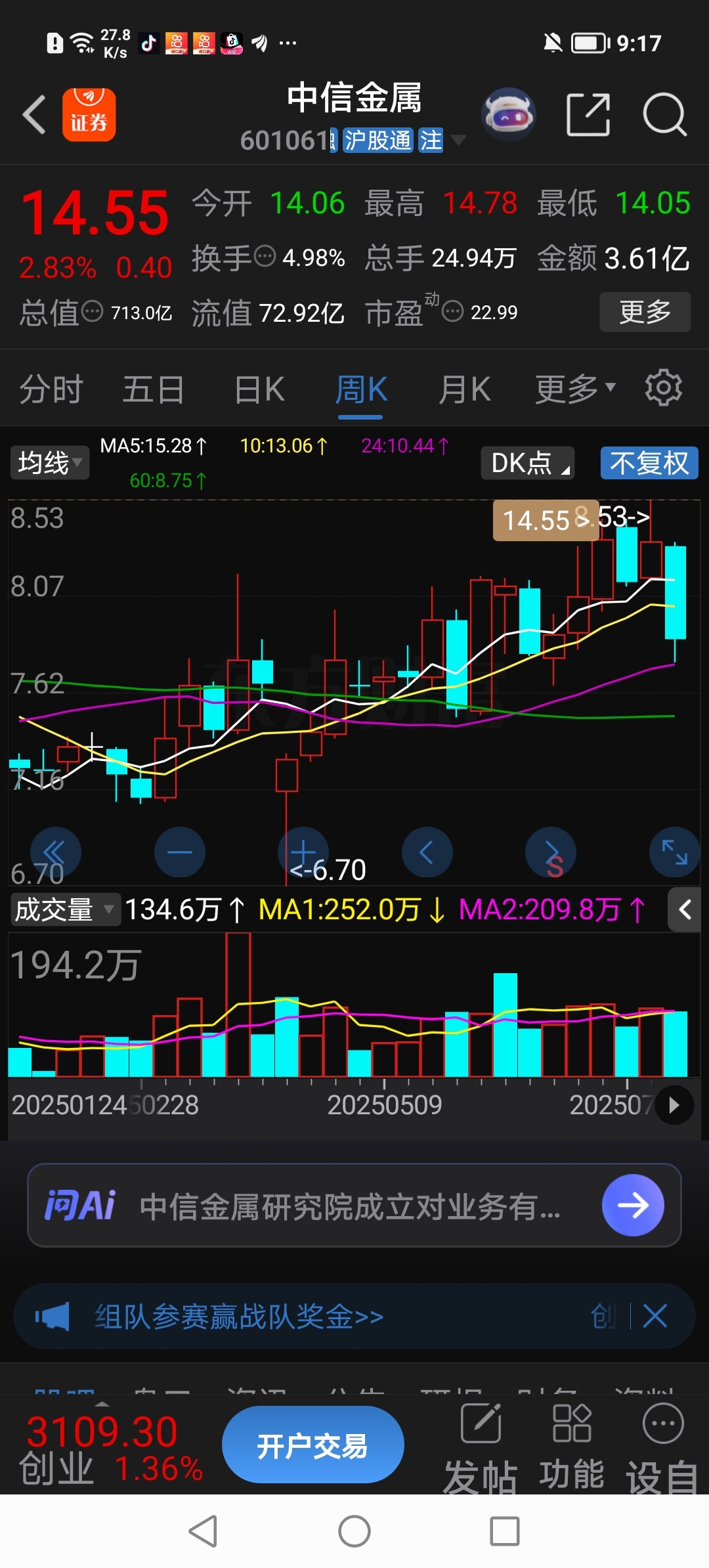Jump to earliest candles with double-left arrow
The width and height of the screenshot is (709, 1568).
tap(55, 852)
